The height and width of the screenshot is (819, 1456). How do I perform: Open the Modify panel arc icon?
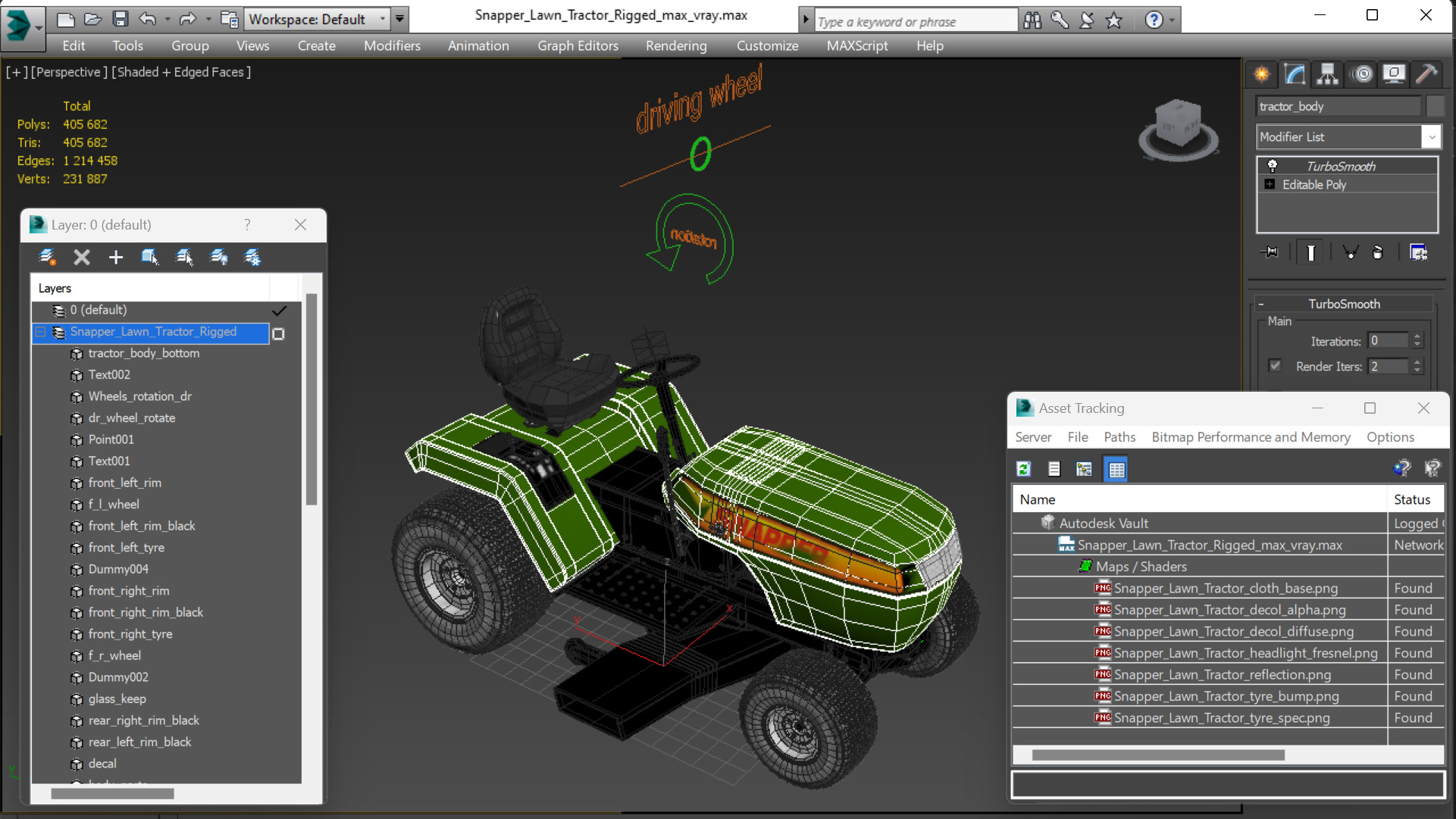1295,74
